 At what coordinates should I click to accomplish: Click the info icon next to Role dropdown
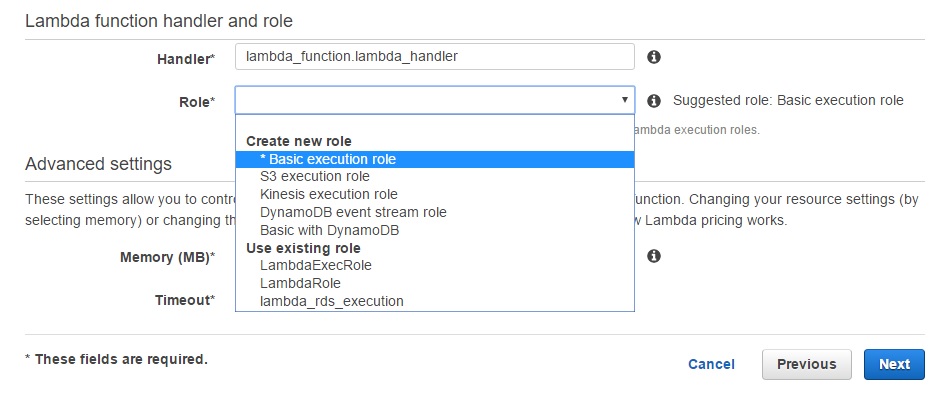(x=654, y=100)
